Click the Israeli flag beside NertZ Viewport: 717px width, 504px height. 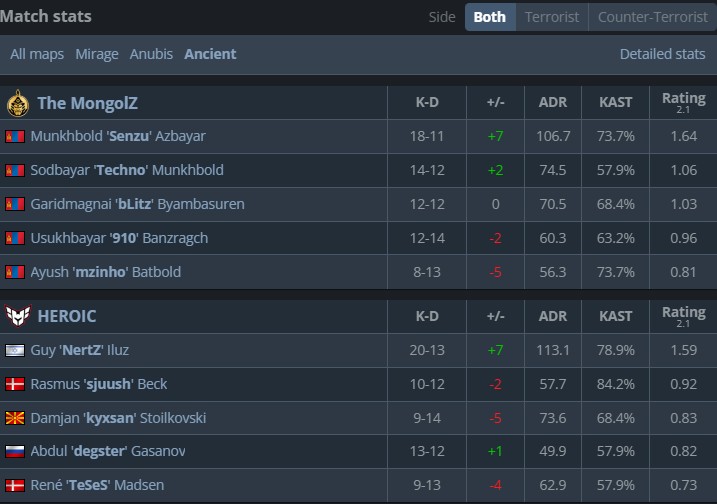pos(15,350)
